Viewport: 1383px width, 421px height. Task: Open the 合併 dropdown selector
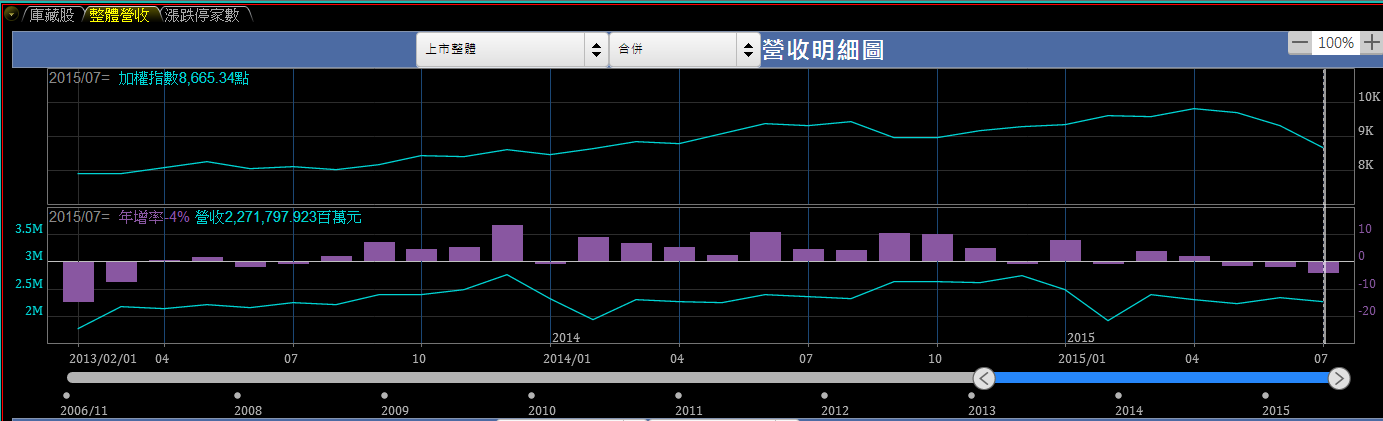[685, 49]
